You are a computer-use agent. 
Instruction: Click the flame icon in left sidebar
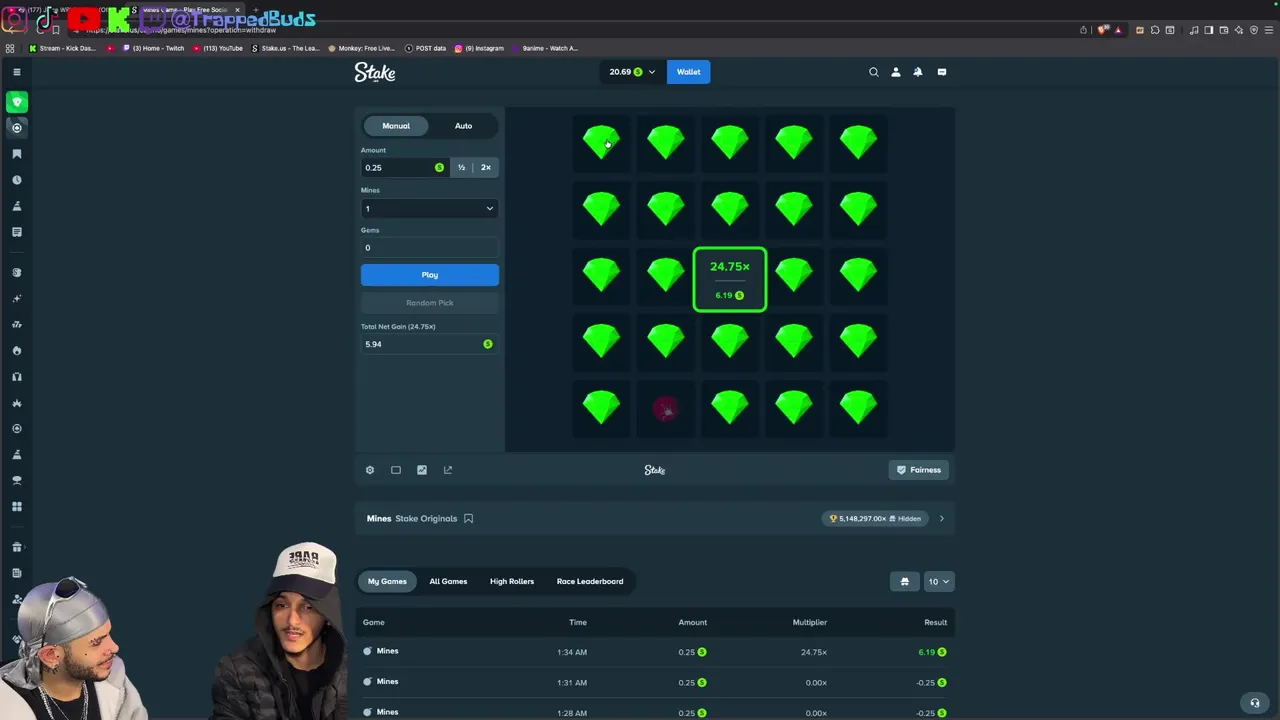(17, 351)
